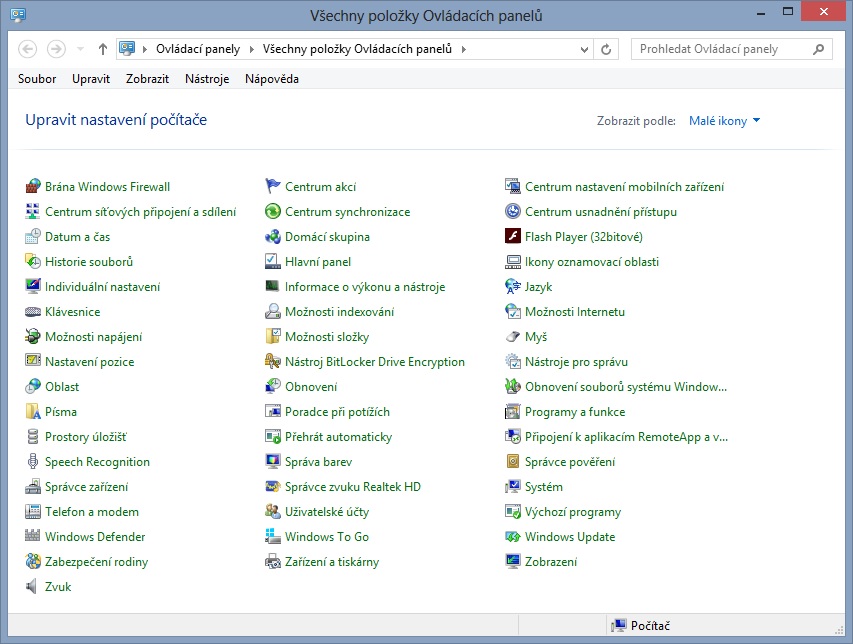Click the Zvuk speaker icon
The width and height of the screenshot is (853, 644).
33,587
